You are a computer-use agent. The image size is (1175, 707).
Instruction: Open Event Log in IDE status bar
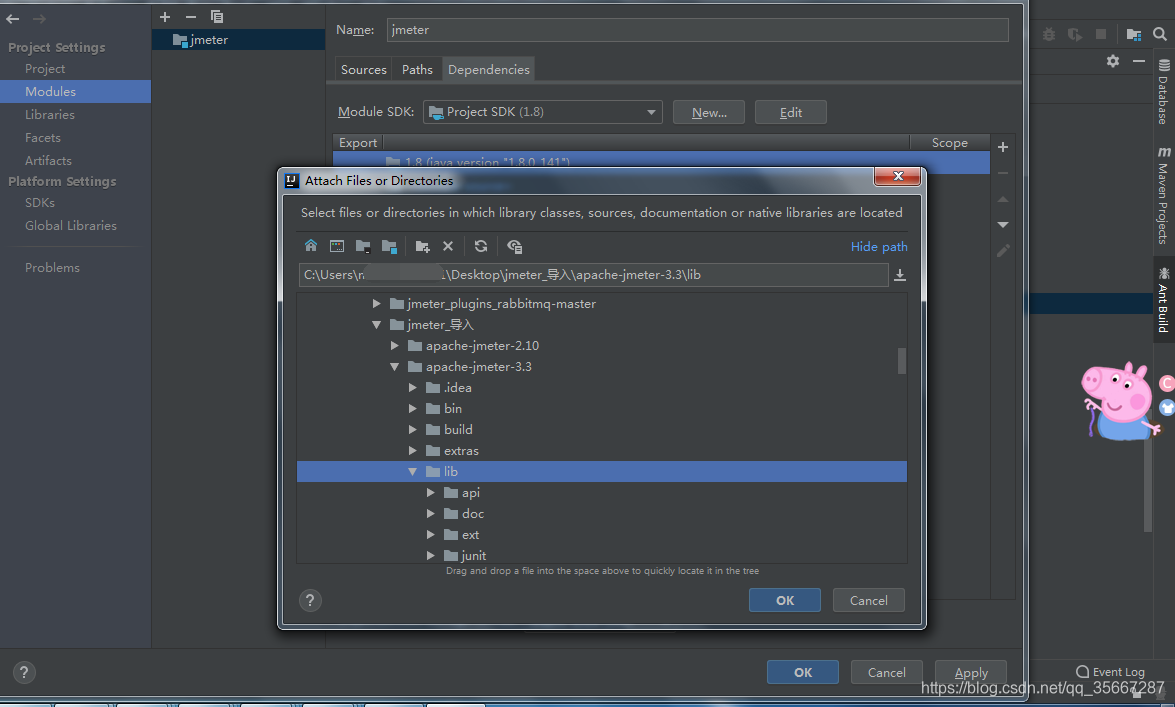click(x=1111, y=672)
